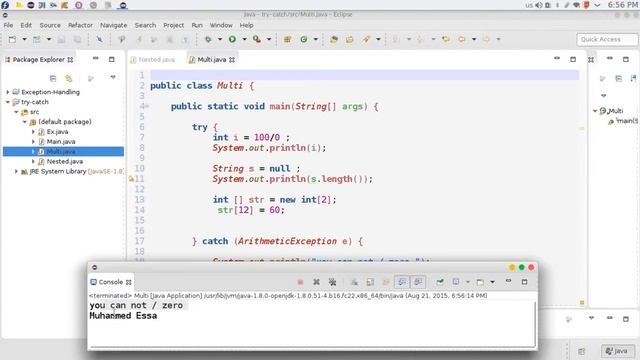Viewport: 640px width, 360px height.
Task: Select Multi class in Outline view
Action: (611, 111)
